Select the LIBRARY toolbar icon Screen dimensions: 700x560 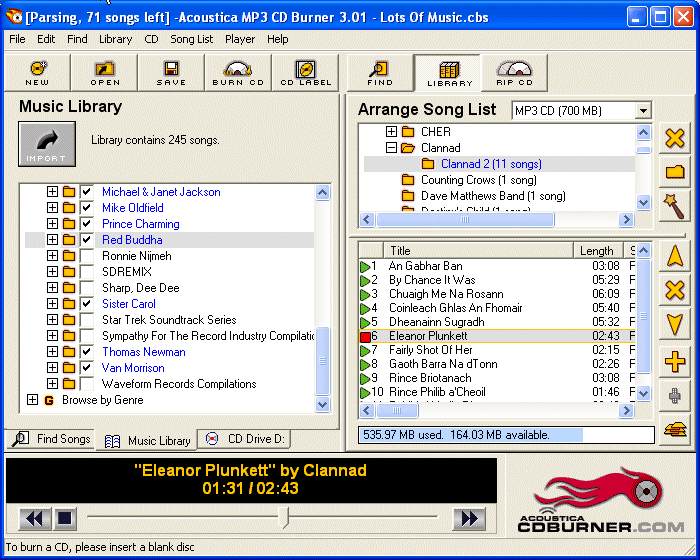pyautogui.click(x=448, y=73)
